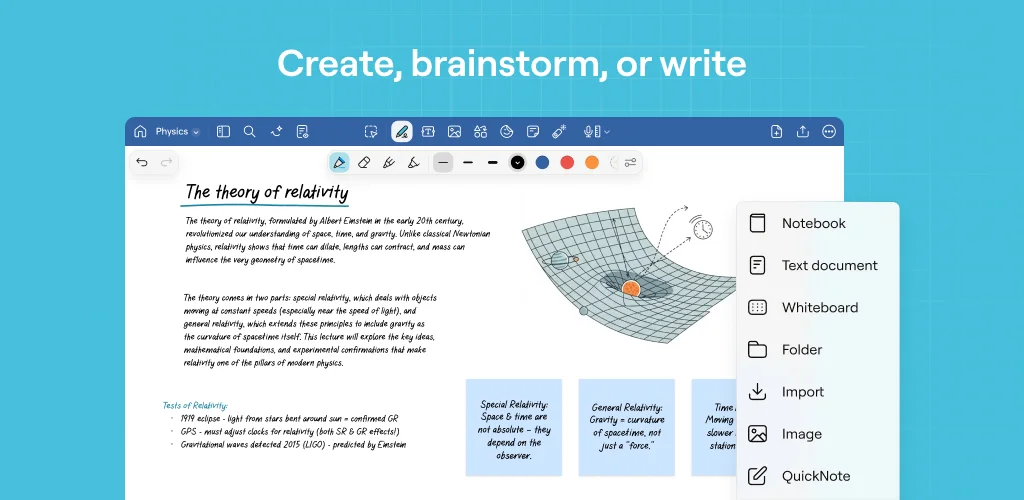Image resolution: width=1024 pixels, height=500 pixels.
Task: Select the thin stroke width option
Action: coord(443,163)
